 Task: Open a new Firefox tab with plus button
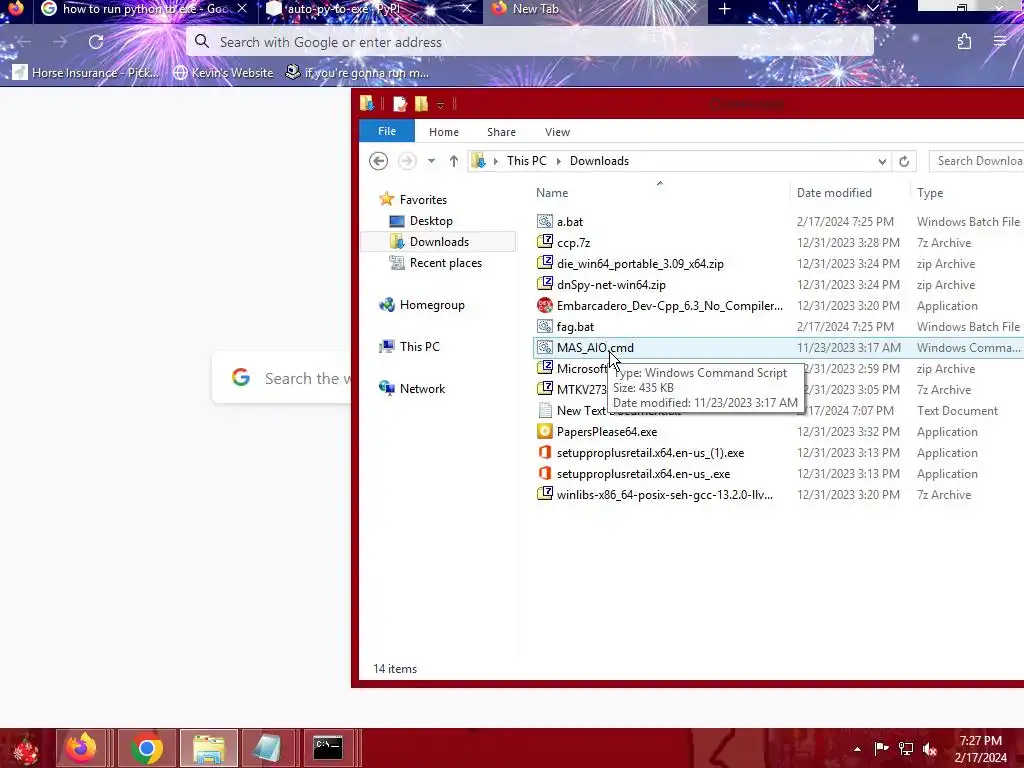pos(724,9)
